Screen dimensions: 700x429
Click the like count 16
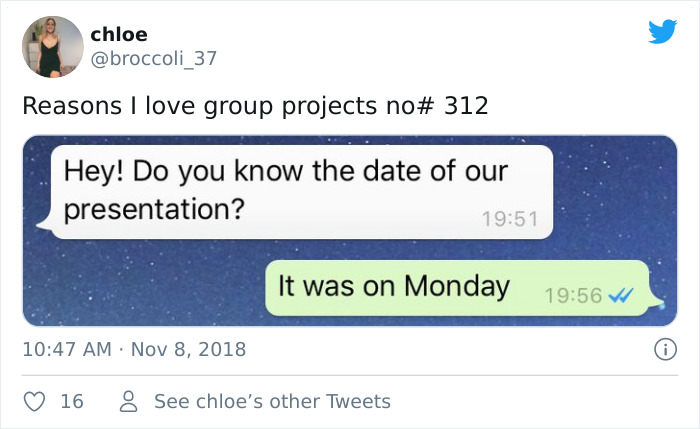pyautogui.click(x=72, y=401)
